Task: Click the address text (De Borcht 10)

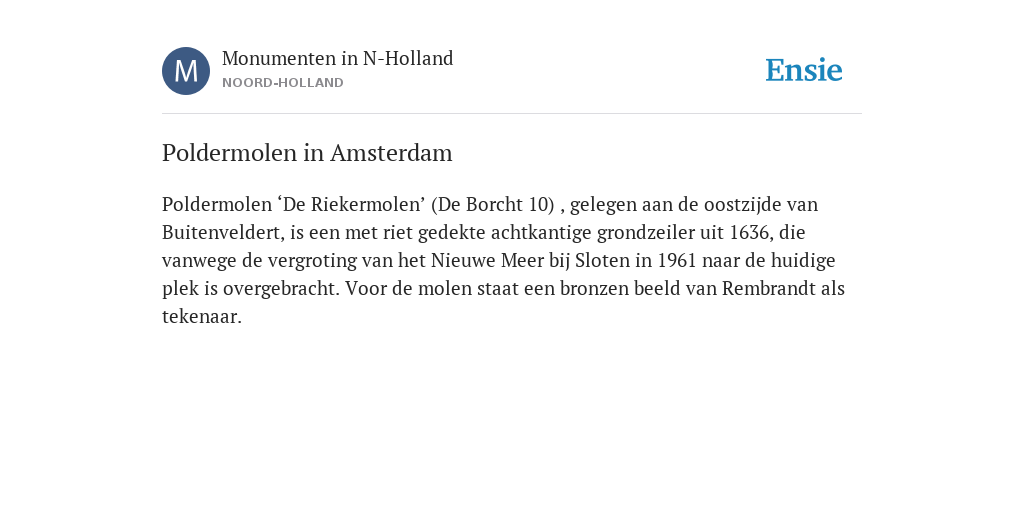Action: (493, 204)
